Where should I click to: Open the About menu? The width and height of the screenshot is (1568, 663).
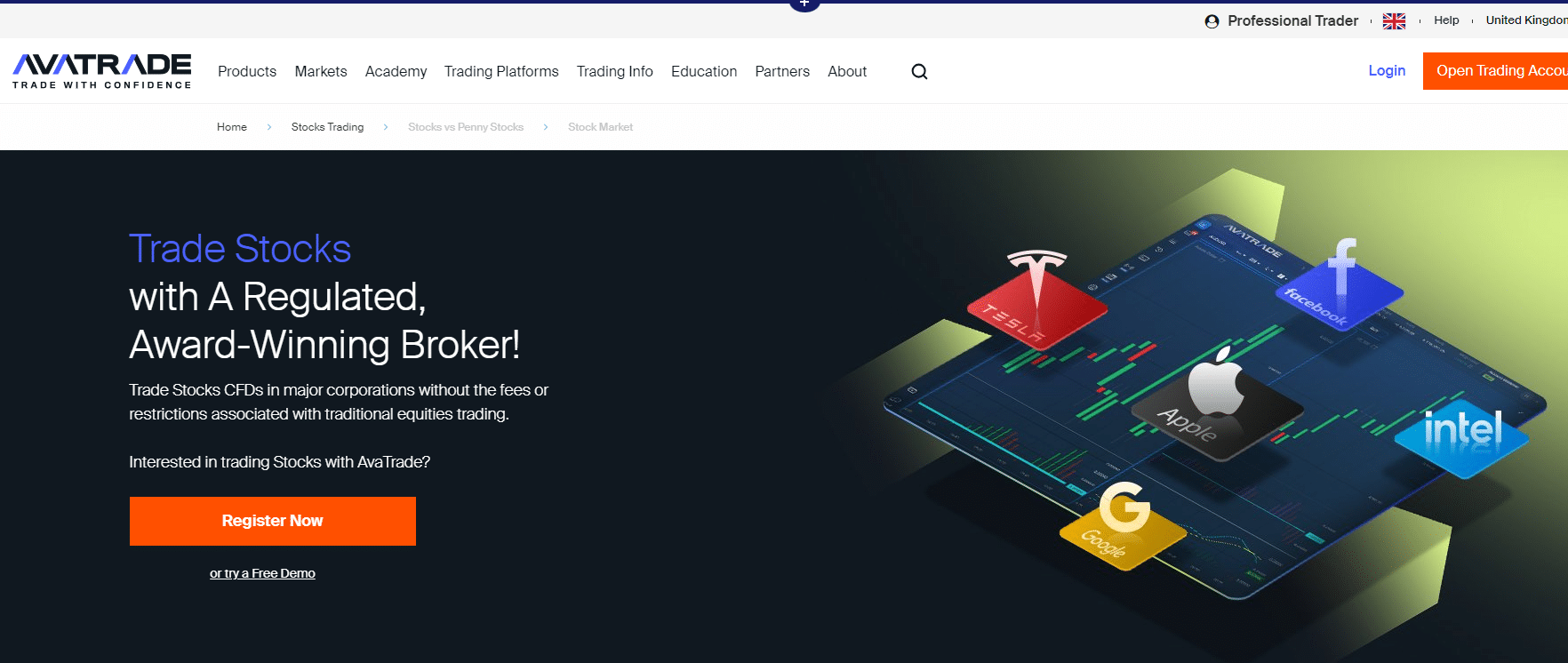pos(847,71)
